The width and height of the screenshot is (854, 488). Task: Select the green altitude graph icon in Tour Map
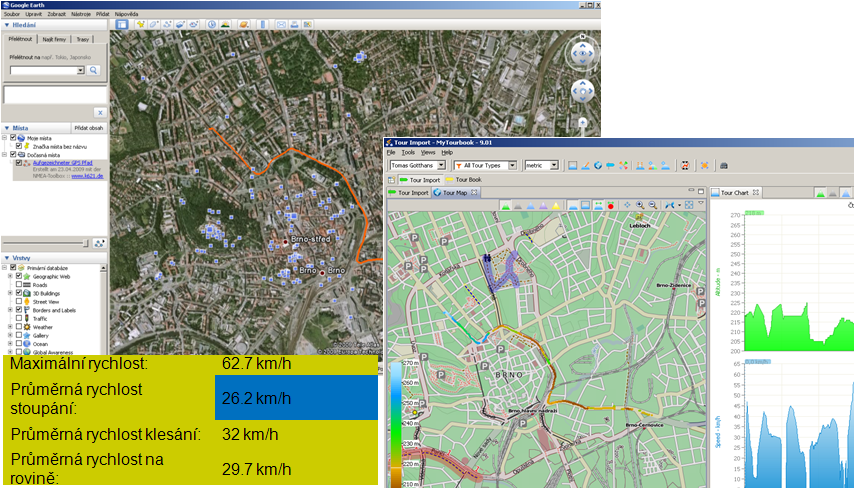pyautogui.click(x=506, y=205)
